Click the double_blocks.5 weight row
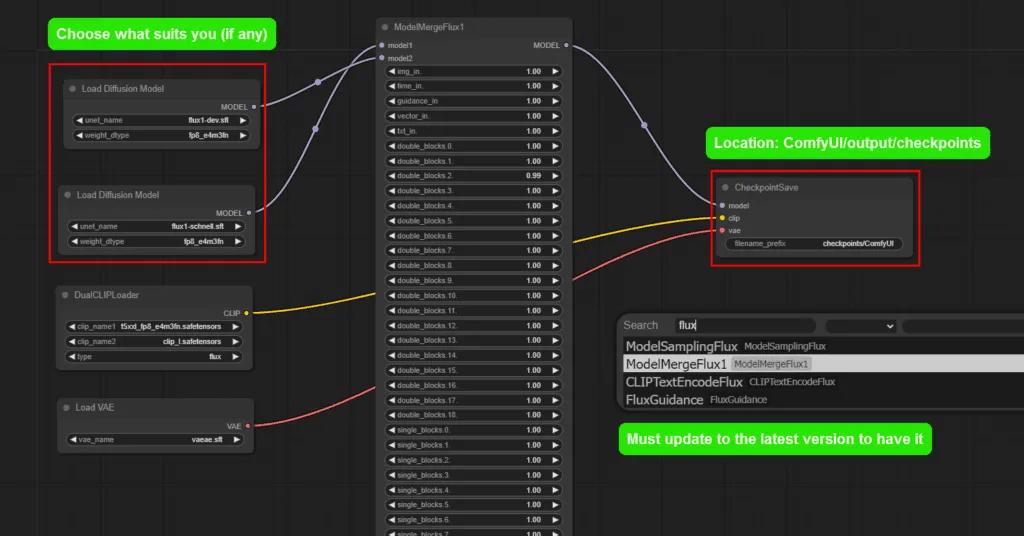The height and width of the screenshot is (536, 1024). (x=473, y=221)
